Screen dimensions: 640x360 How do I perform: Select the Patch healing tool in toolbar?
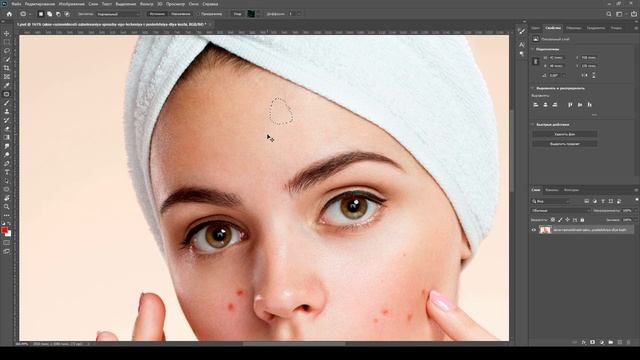7,94
